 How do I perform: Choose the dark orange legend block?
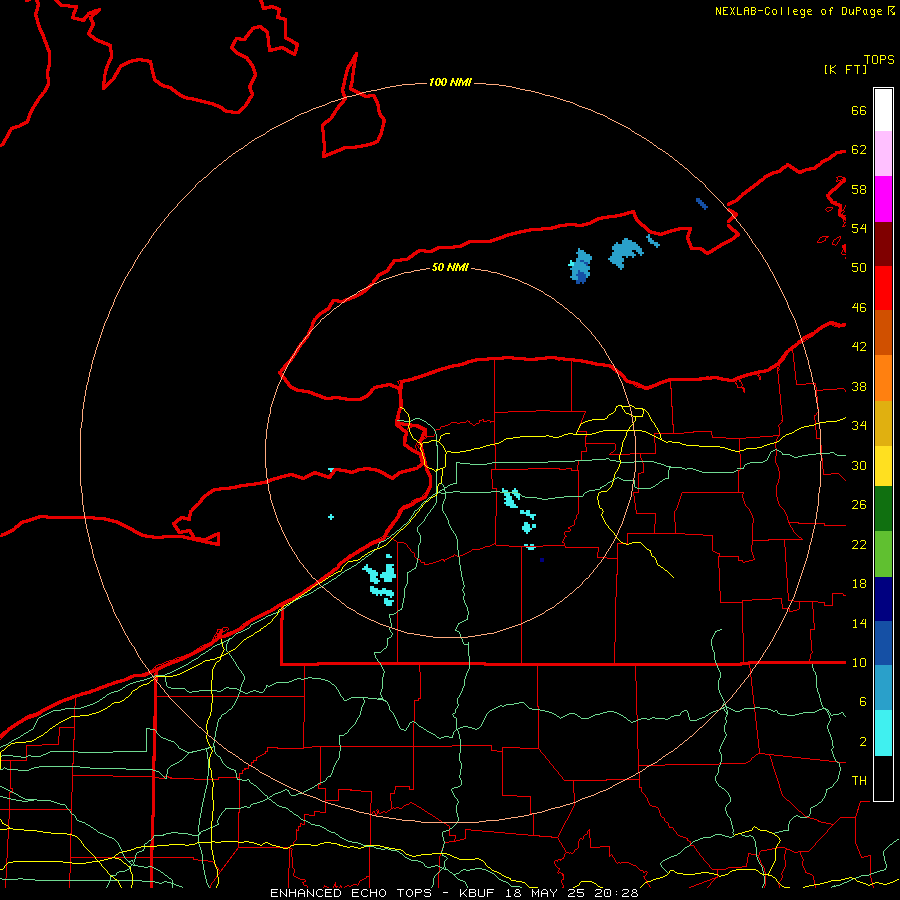[883, 333]
